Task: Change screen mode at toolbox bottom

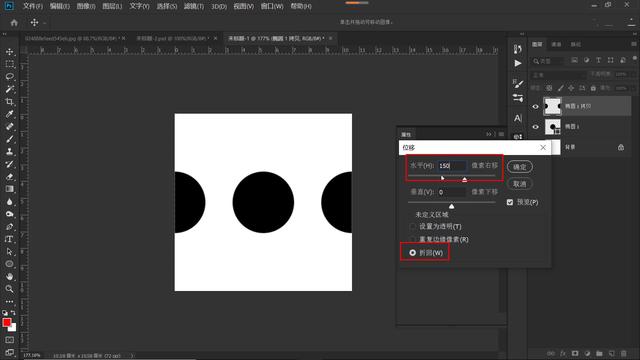Action: (x=9, y=352)
